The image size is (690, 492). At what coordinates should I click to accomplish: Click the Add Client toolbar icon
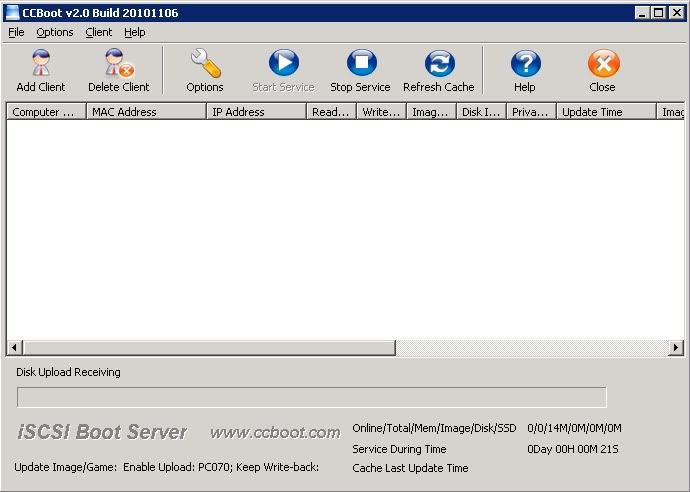(x=41, y=63)
